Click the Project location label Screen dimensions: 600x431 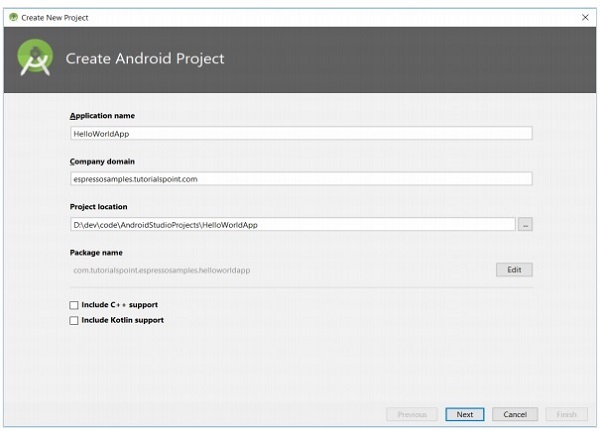[x=98, y=207]
